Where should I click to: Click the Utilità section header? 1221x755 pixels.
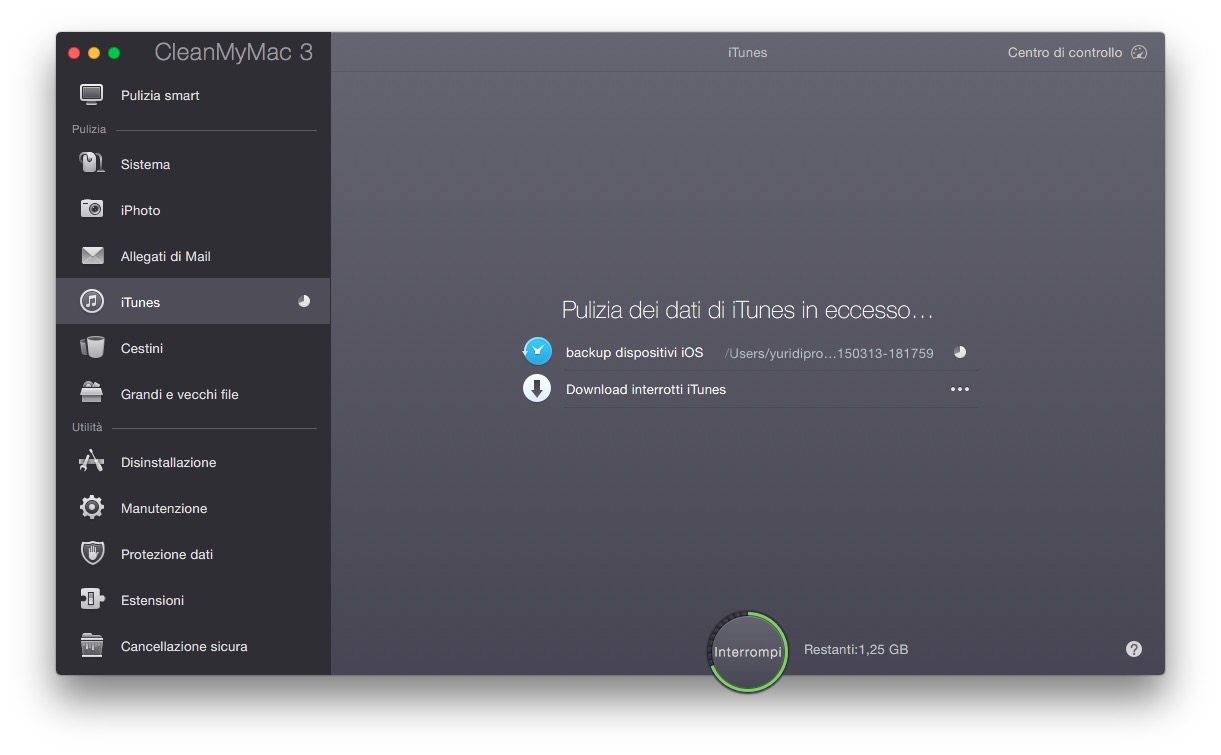click(x=87, y=427)
